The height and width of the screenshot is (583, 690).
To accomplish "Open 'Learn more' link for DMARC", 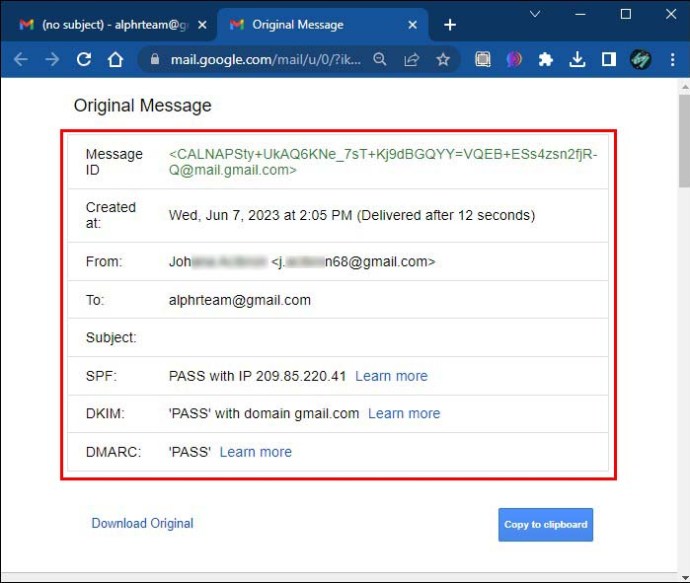I will (256, 452).
